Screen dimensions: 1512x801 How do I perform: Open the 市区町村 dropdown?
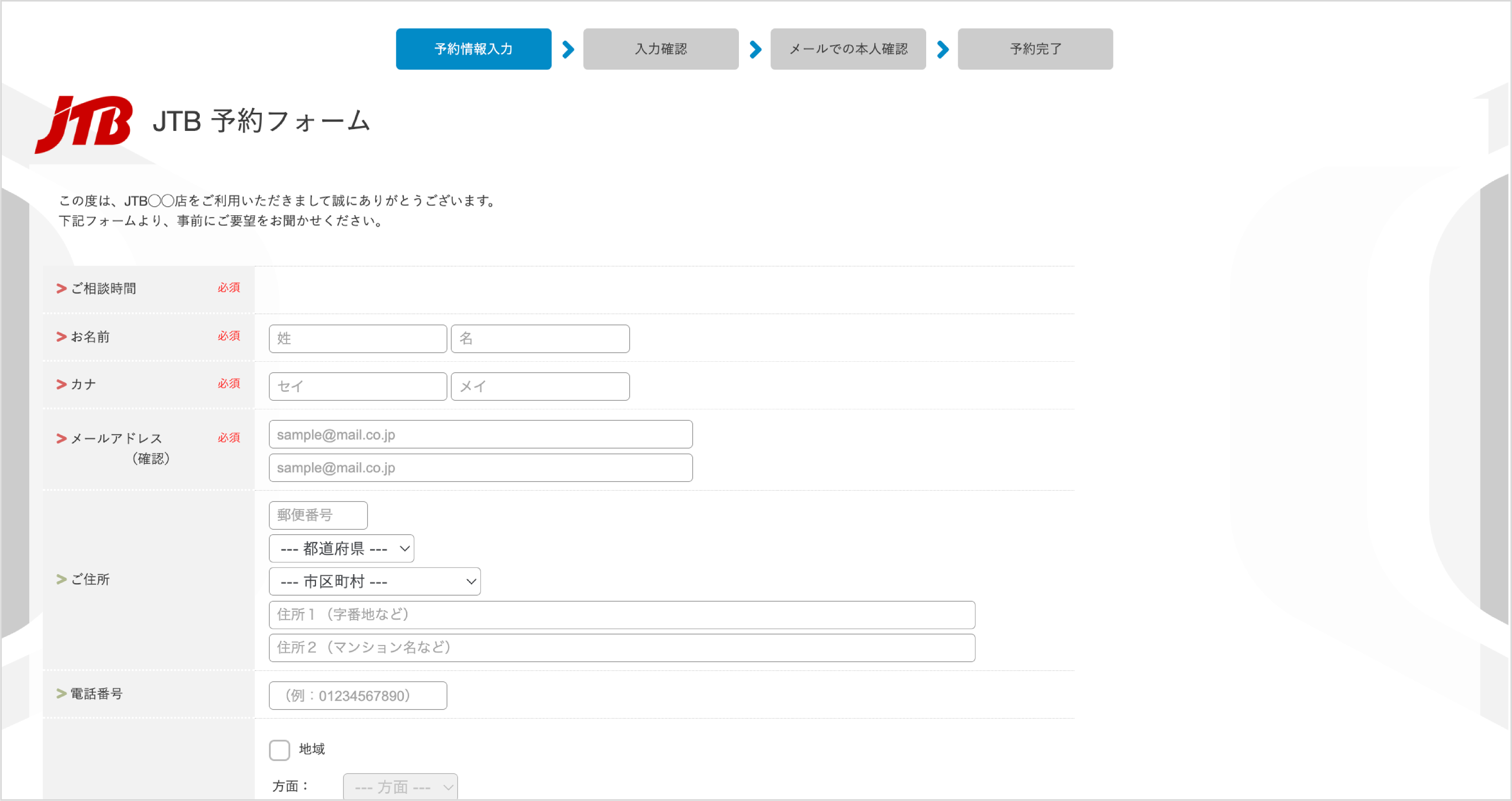pos(375,581)
